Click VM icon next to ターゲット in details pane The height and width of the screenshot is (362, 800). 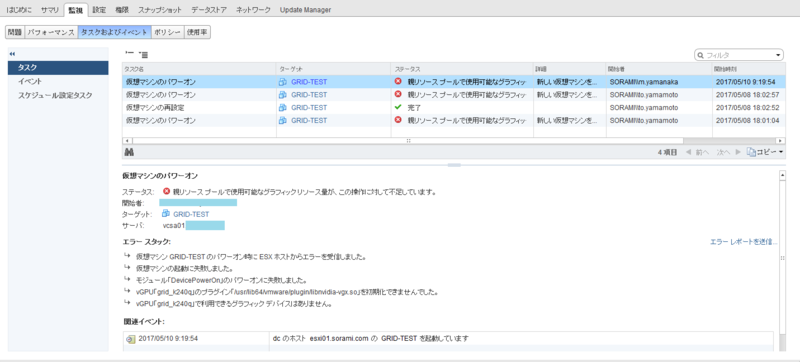coord(165,214)
